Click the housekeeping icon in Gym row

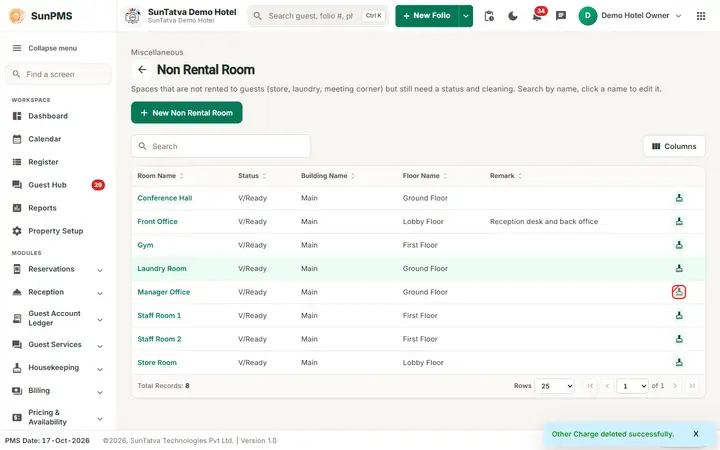tap(679, 245)
